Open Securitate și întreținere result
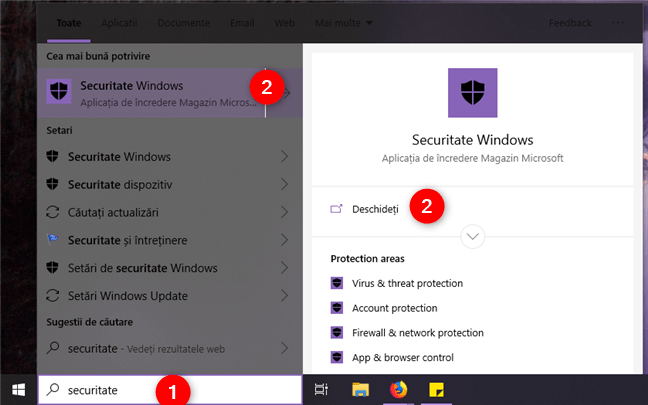 127,240
